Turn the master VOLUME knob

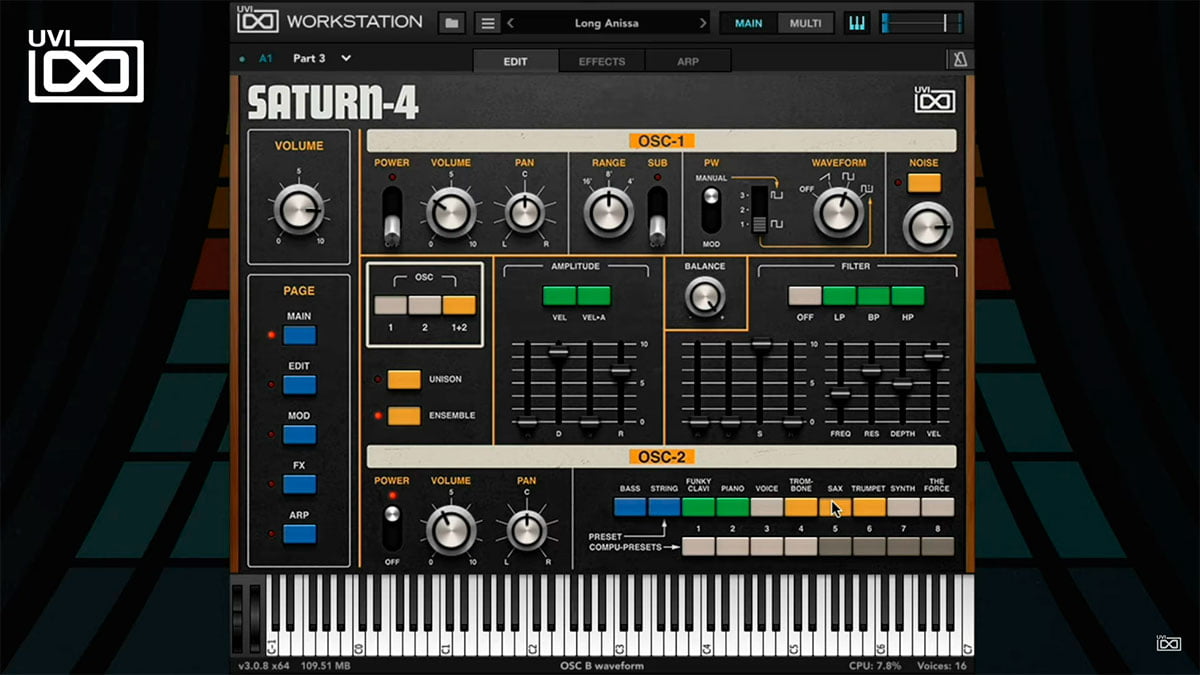(x=298, y=210)
